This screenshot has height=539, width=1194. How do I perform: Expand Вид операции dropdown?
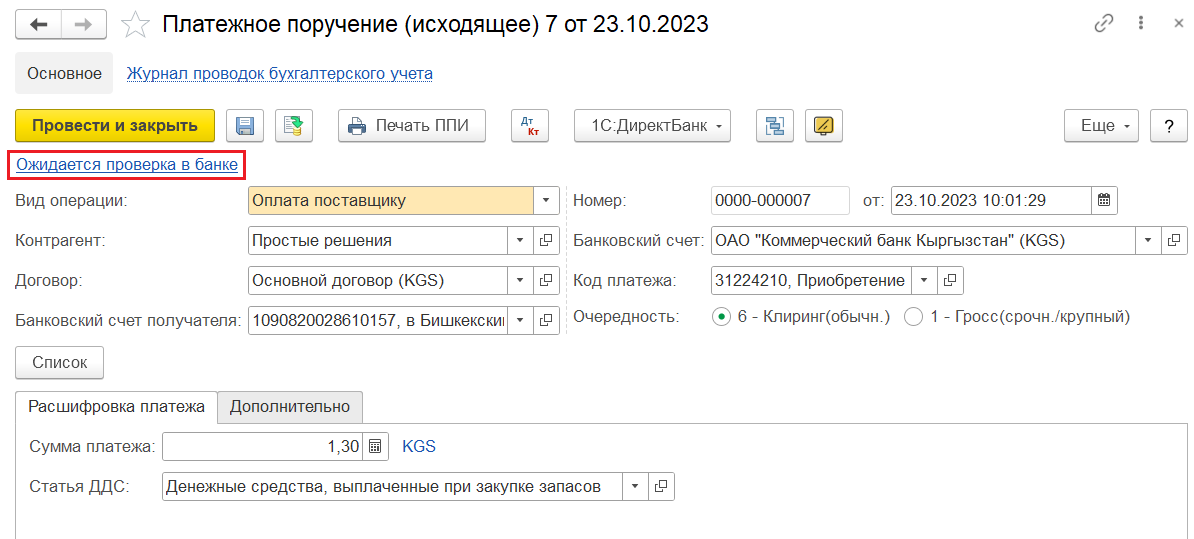pos(546,200)
